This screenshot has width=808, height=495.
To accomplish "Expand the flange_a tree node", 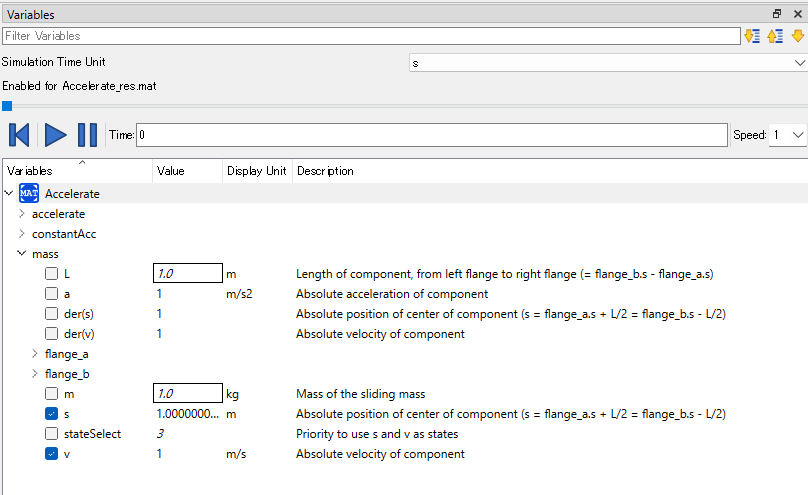I will click(35, 353).
